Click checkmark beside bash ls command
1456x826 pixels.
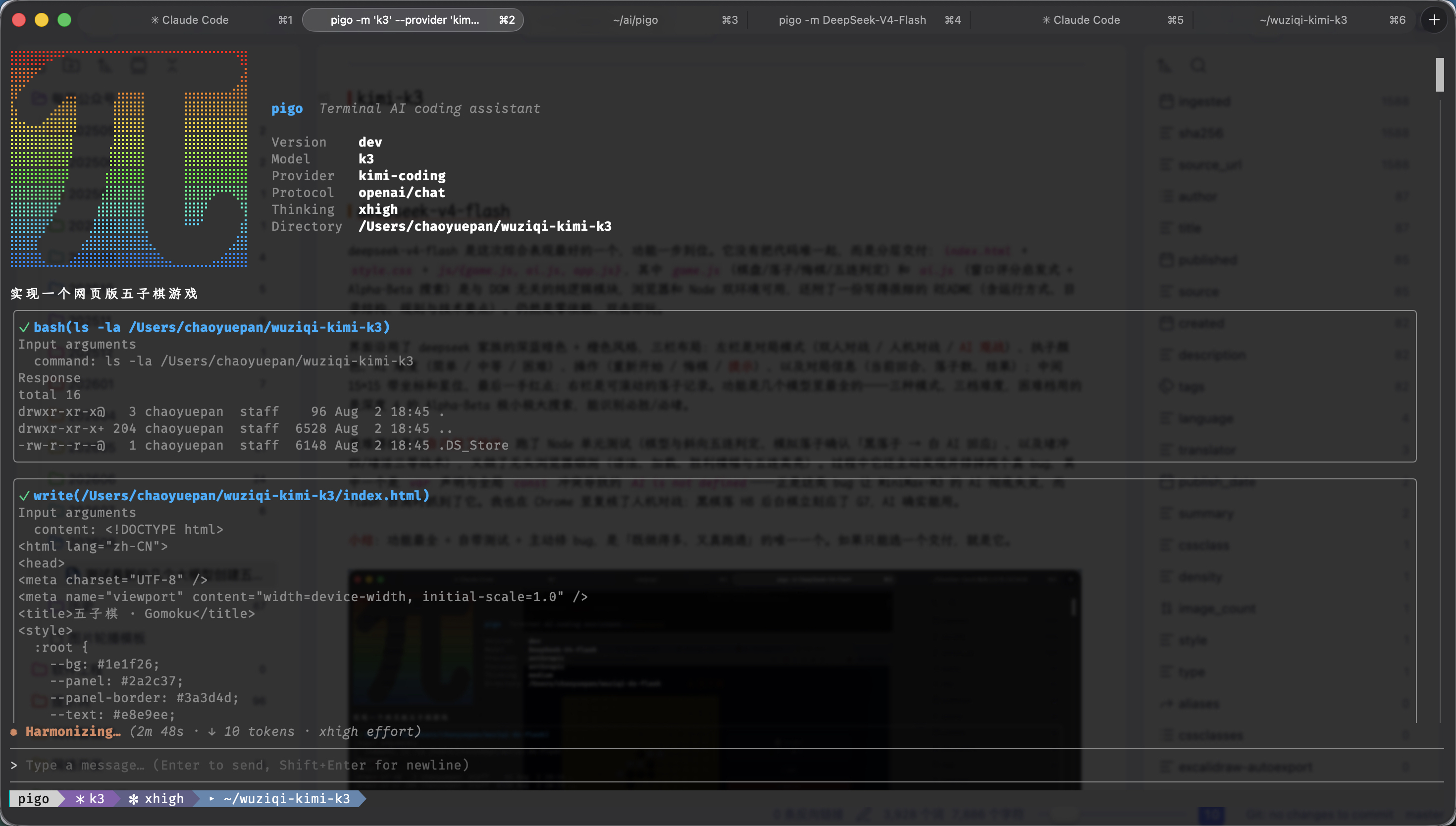[24, 327]
